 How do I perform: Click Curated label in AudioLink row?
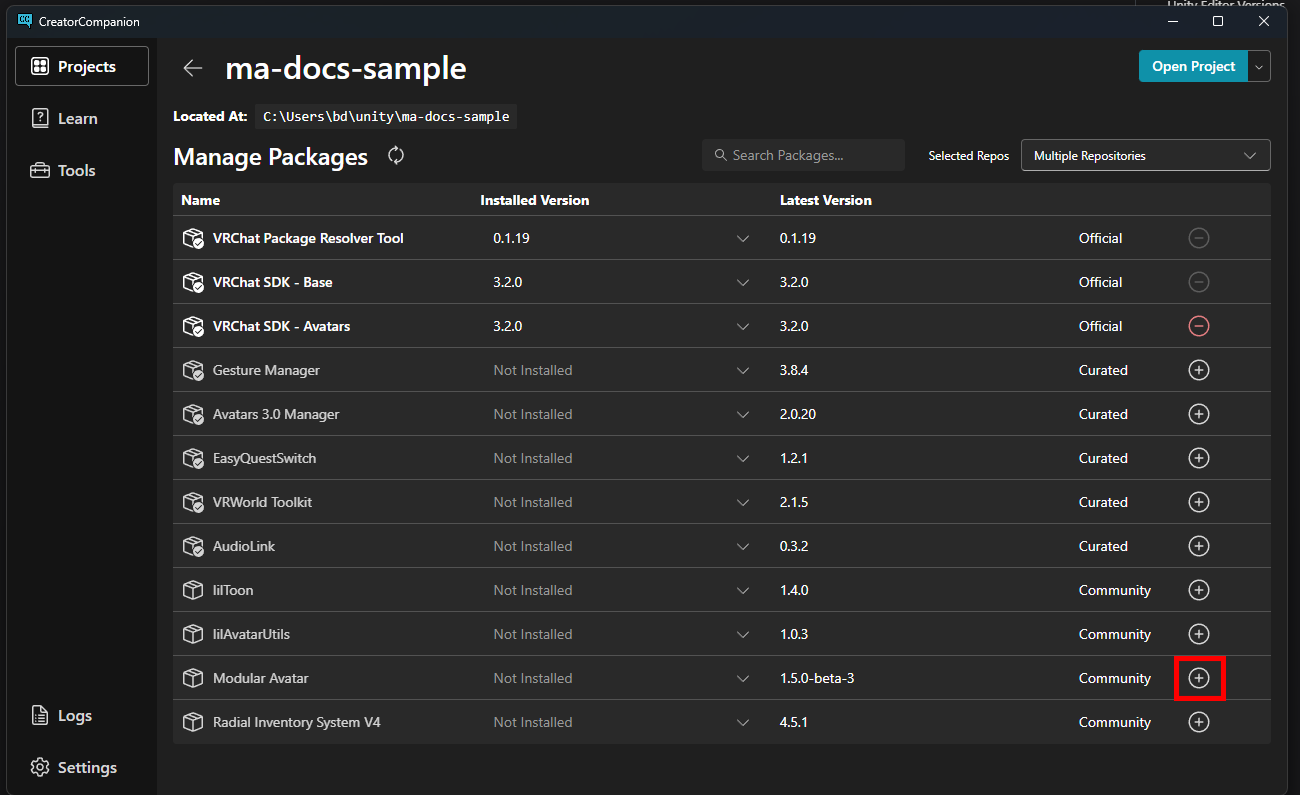[1103, 546]
